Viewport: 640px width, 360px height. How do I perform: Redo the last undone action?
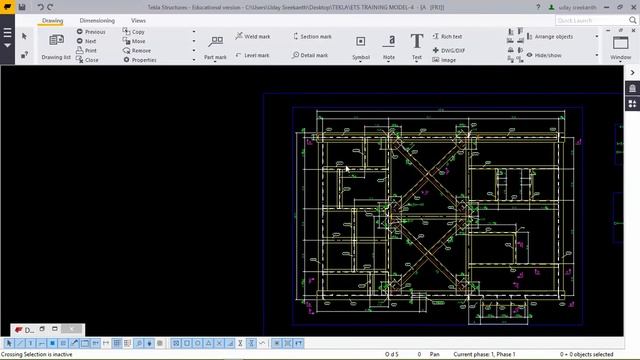click(50, 7)
